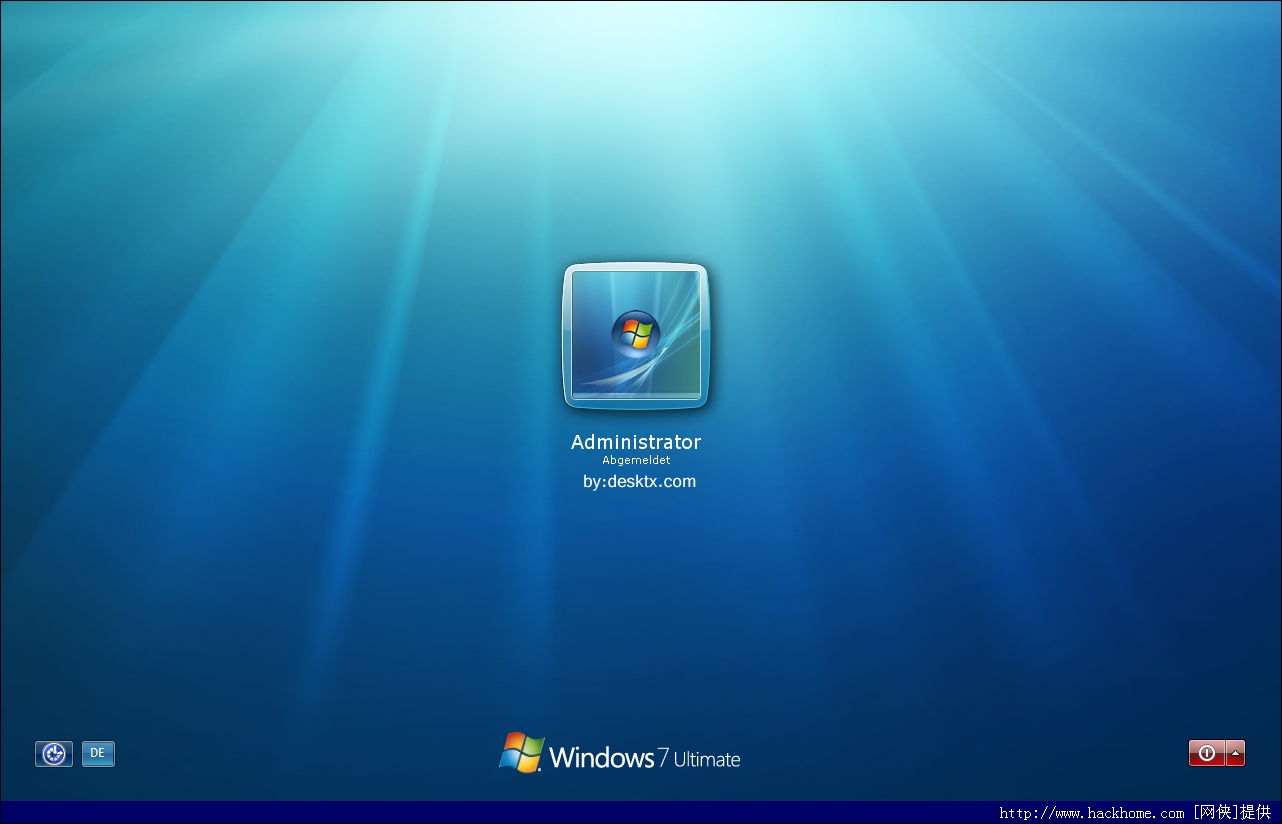Expand the shutdown options arrow
1282x824 pixels.
[1236, 754]
